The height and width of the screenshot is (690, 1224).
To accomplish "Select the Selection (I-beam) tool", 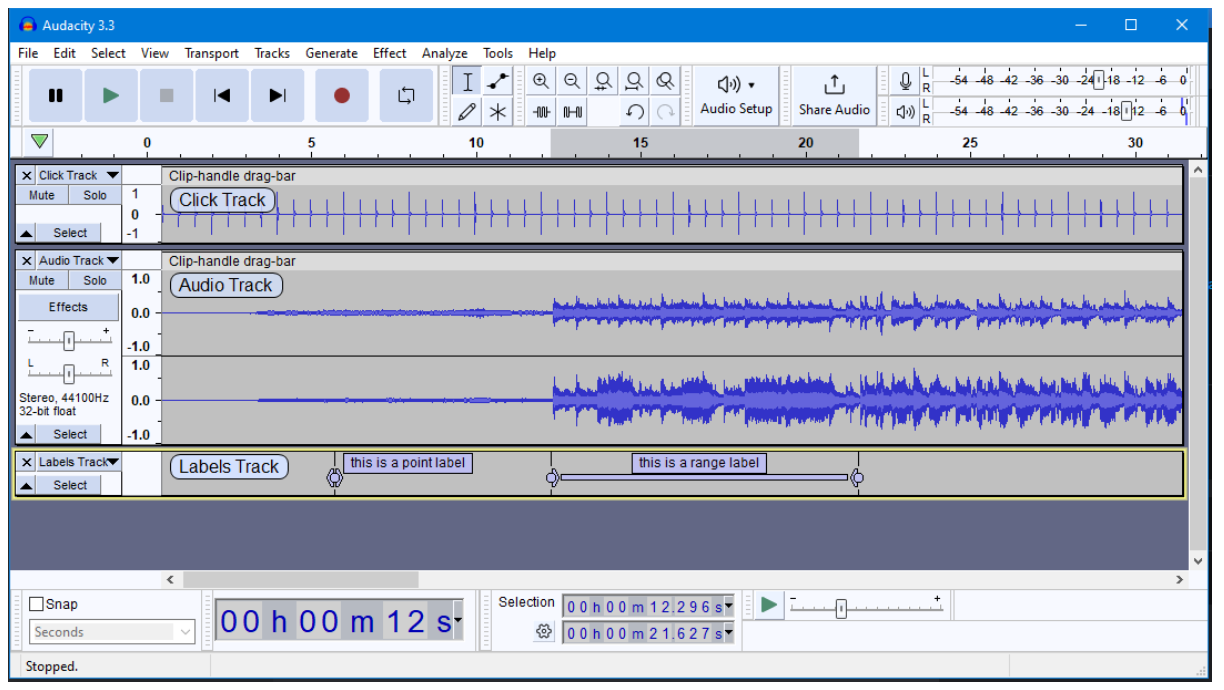I will 467,82.
